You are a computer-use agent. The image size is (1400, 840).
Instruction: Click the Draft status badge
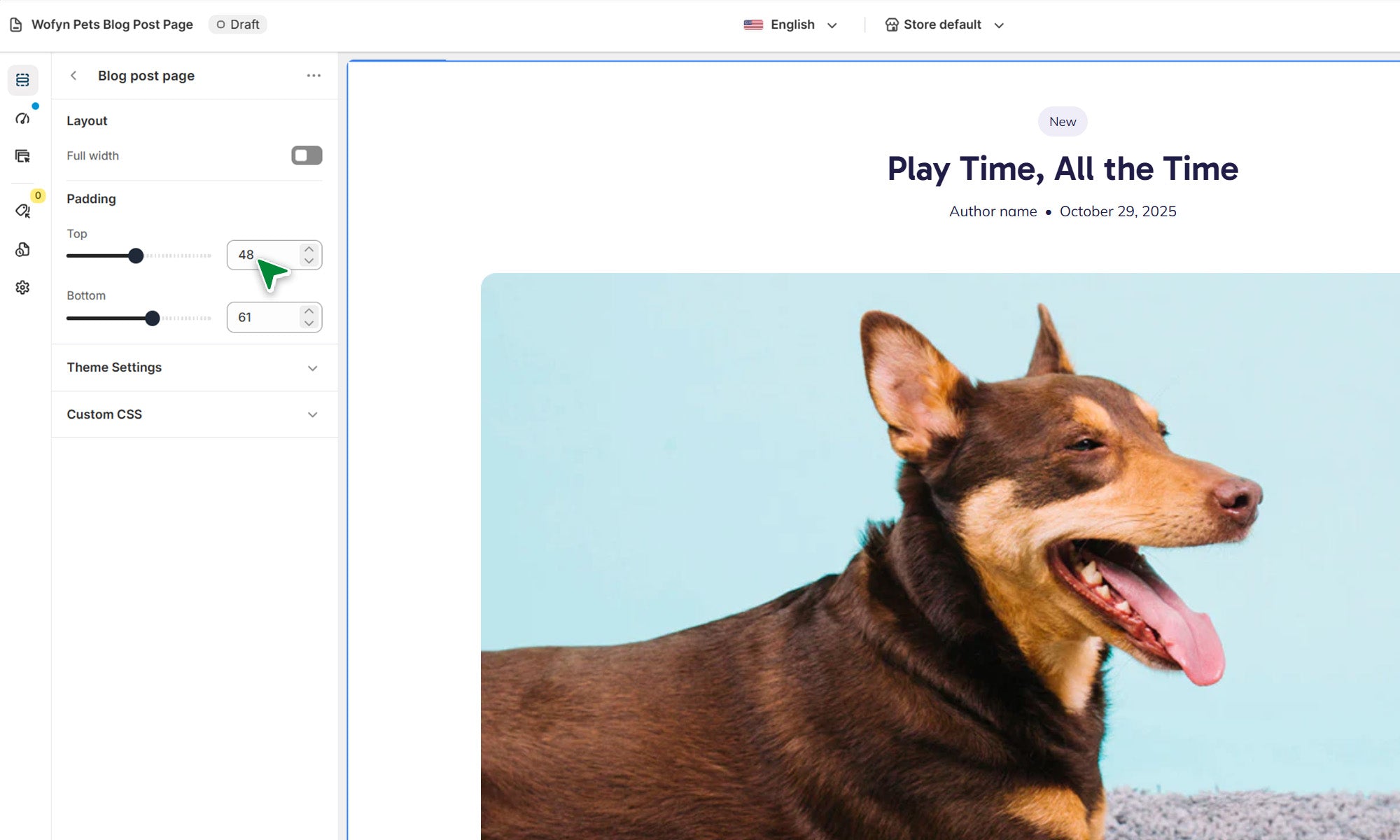pyautogui.click(x=237, y=24)
